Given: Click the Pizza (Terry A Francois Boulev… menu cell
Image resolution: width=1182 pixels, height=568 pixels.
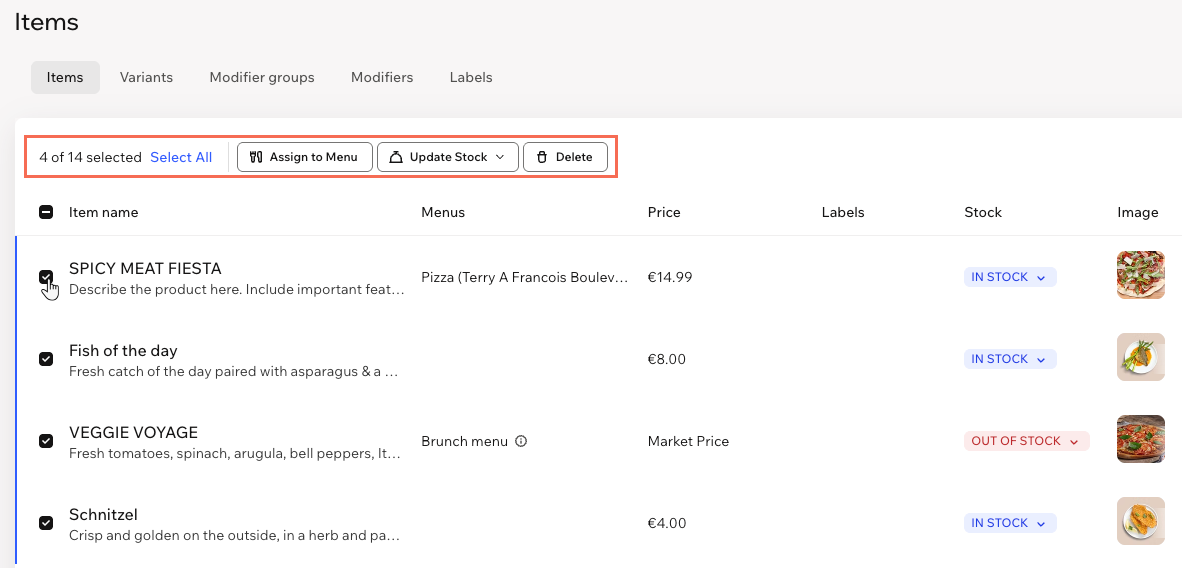Looking at the screenshot, I should 525,278.
